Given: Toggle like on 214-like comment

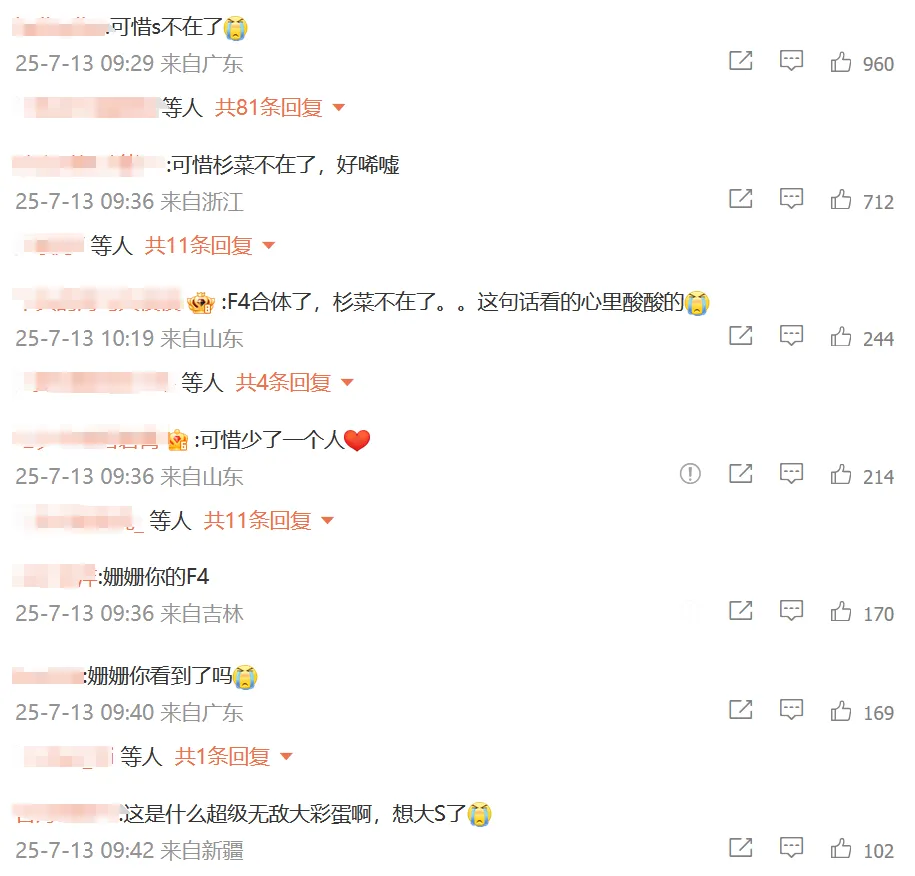Looking at the screenshot, I should point(840,474).
